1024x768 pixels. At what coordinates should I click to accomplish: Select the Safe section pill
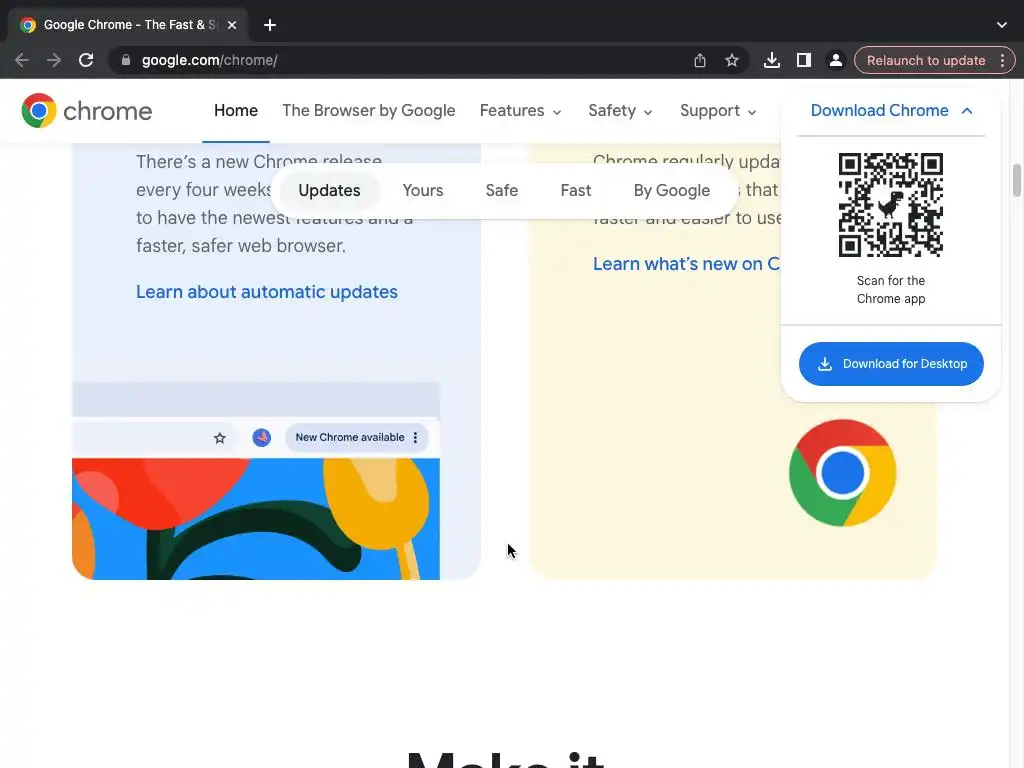(x=502, y=190)
